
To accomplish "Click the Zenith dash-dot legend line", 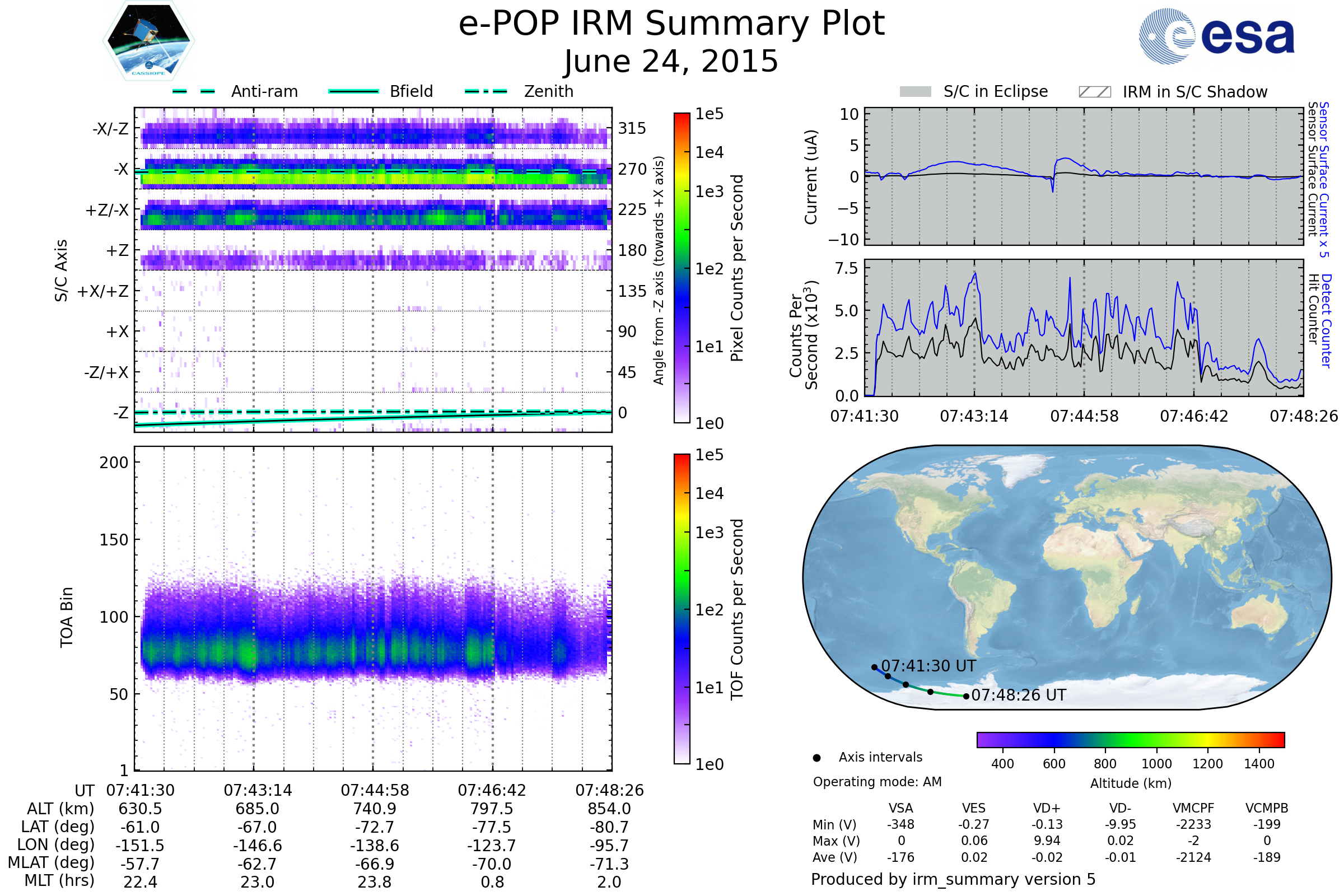I will point(486,91).
